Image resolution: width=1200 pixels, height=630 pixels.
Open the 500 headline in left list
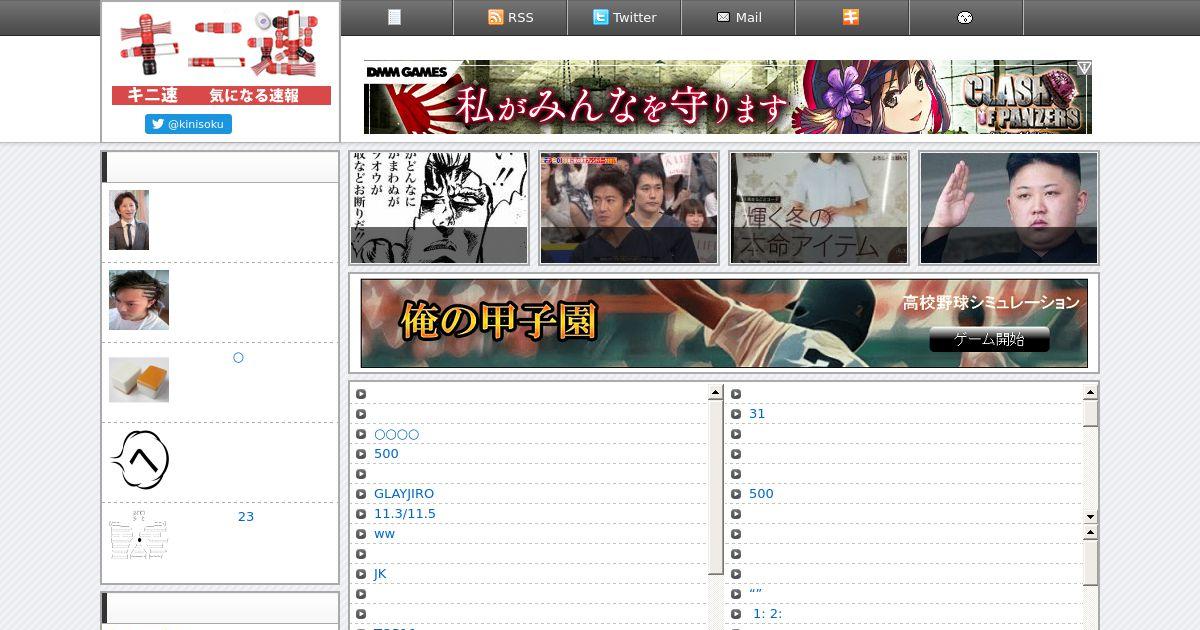click(386, 454)
